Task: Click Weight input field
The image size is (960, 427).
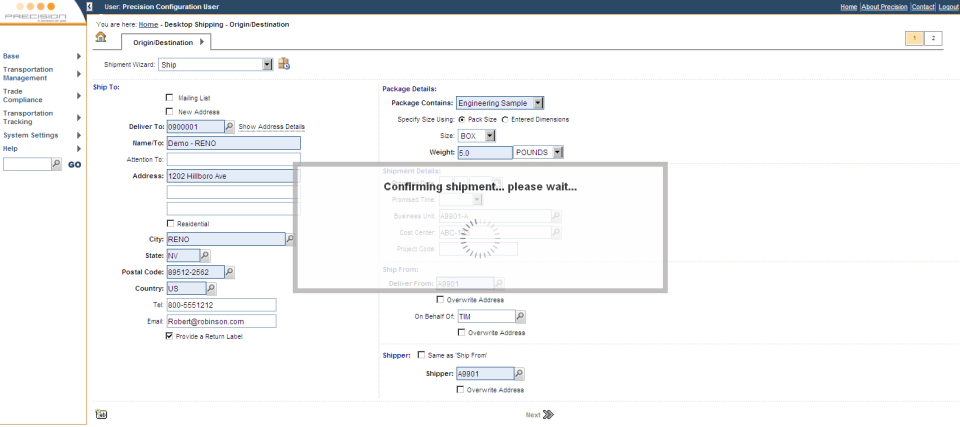Action: (x=485, y=153)
